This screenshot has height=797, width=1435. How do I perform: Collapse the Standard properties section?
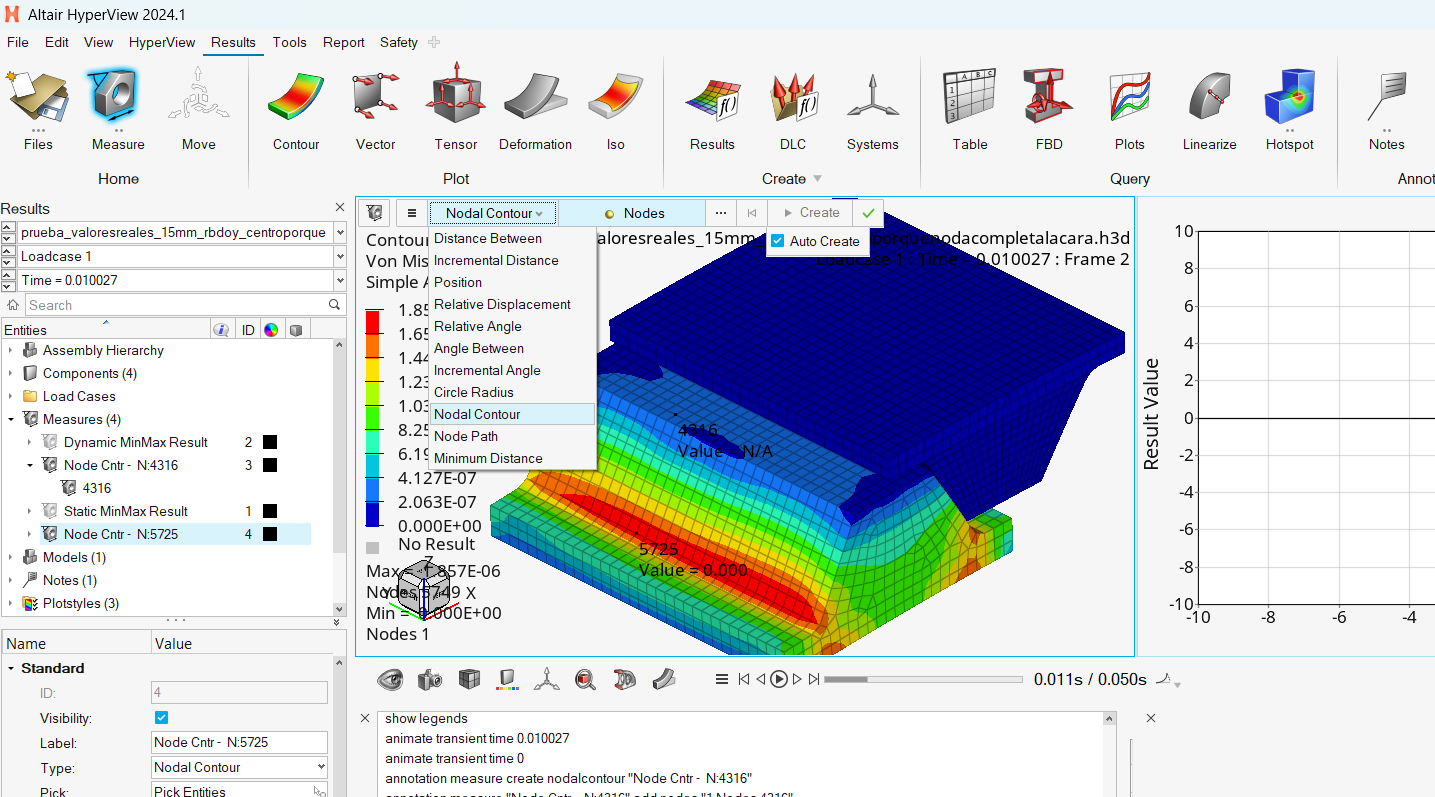12,668
